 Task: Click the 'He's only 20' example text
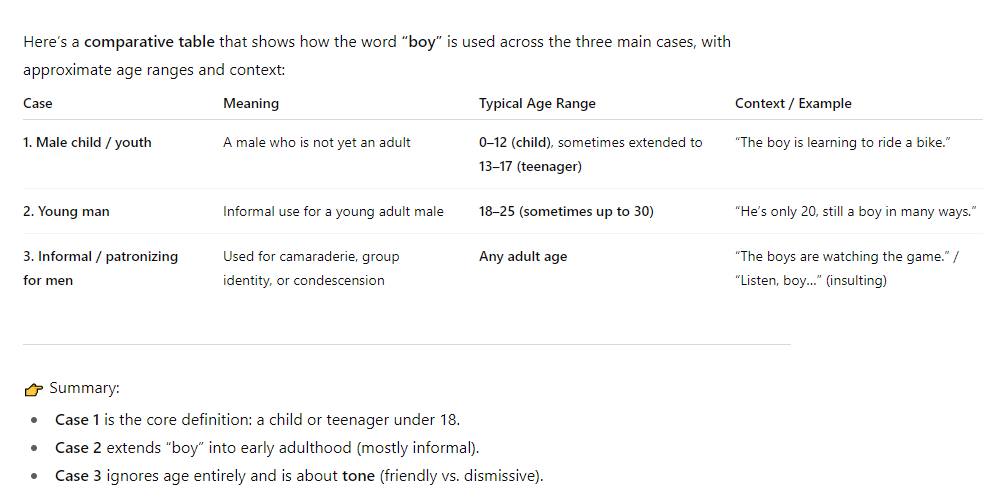tap(855, 211)
